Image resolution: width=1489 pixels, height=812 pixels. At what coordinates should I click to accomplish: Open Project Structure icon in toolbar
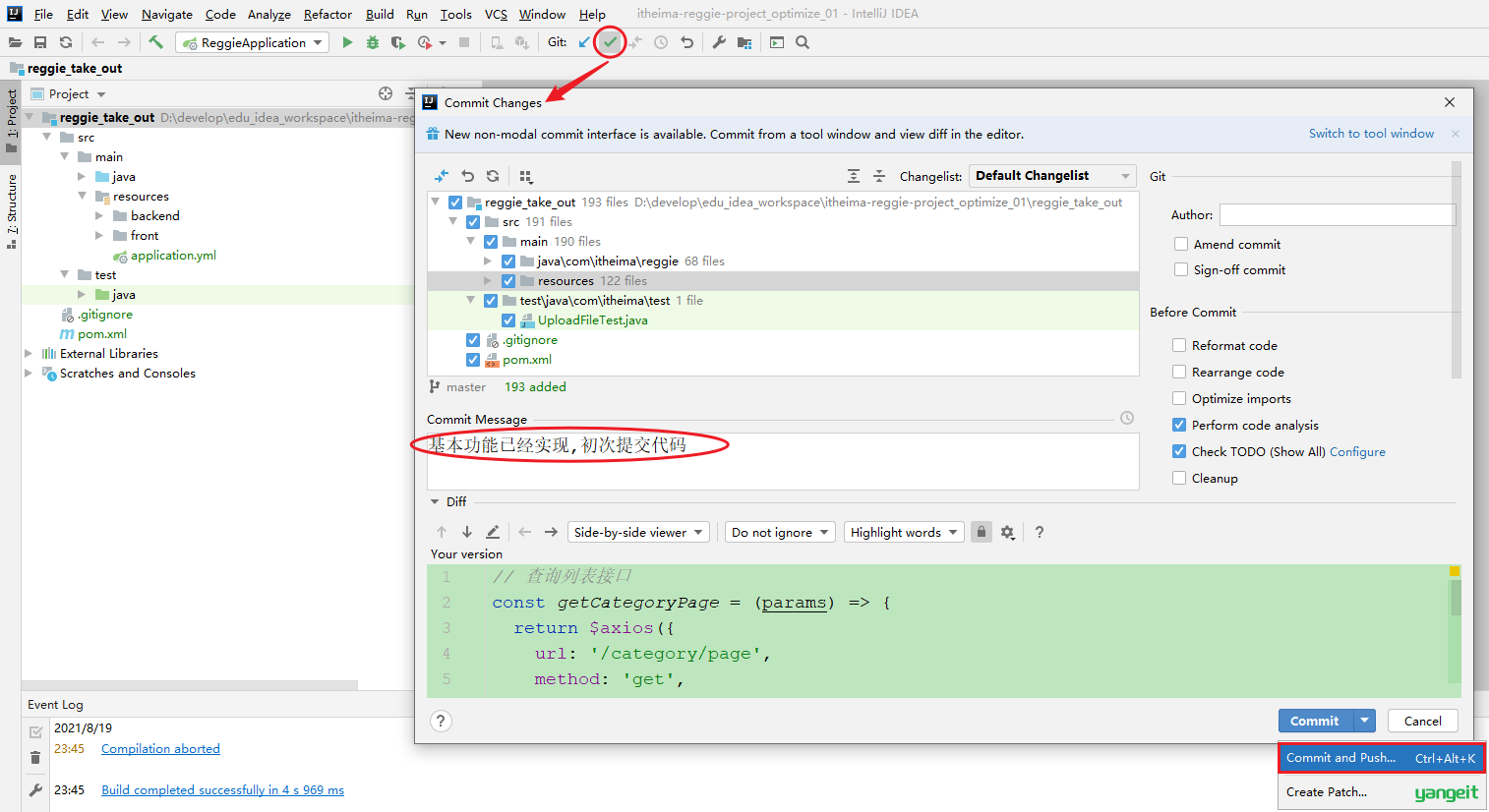coord(744,42)
